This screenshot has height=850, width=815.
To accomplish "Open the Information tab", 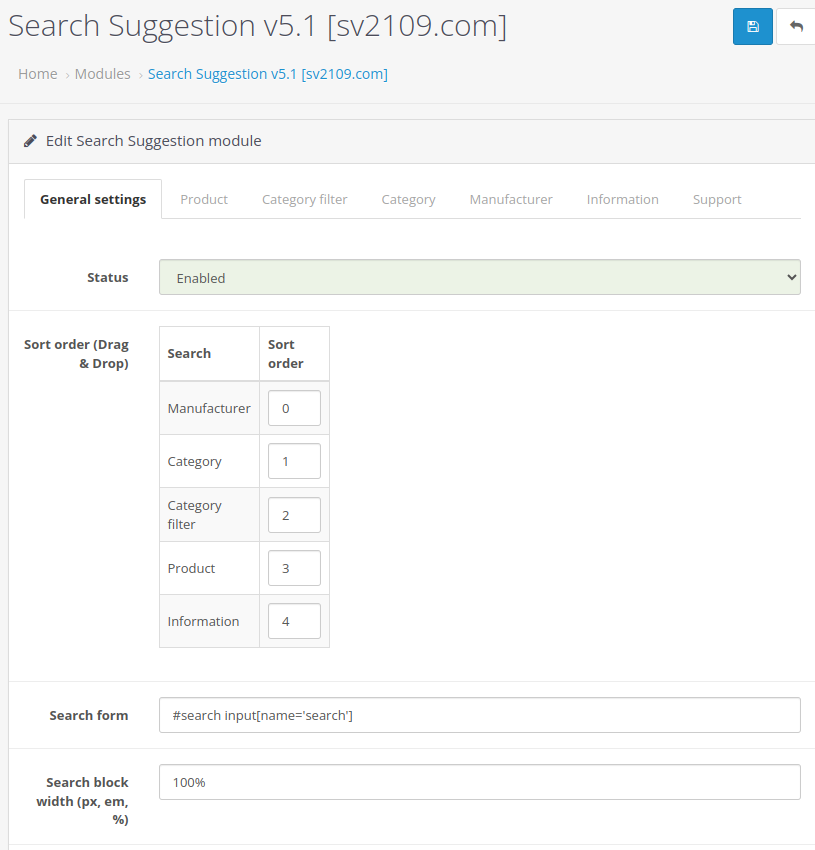I will pyautogui.click(x=623, y=199).
